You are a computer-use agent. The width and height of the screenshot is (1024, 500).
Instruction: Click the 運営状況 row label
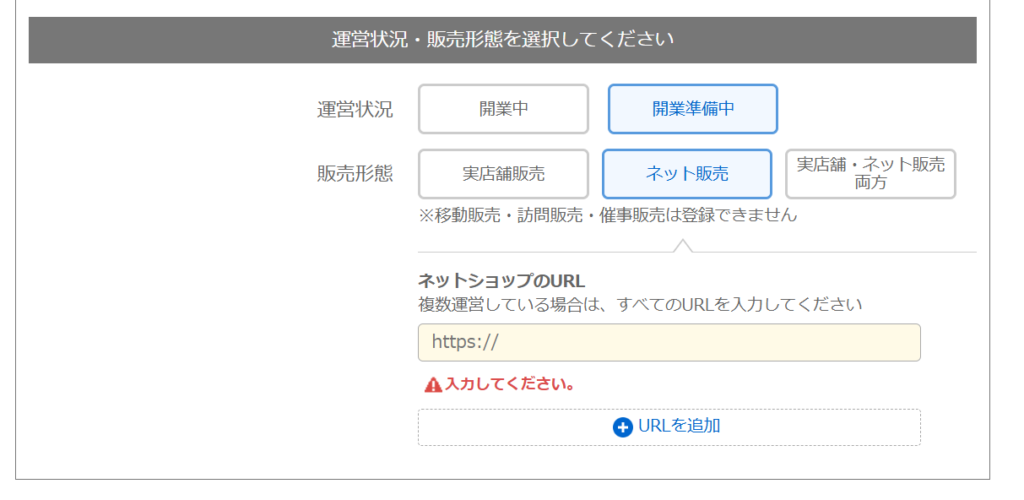(355, 110)
